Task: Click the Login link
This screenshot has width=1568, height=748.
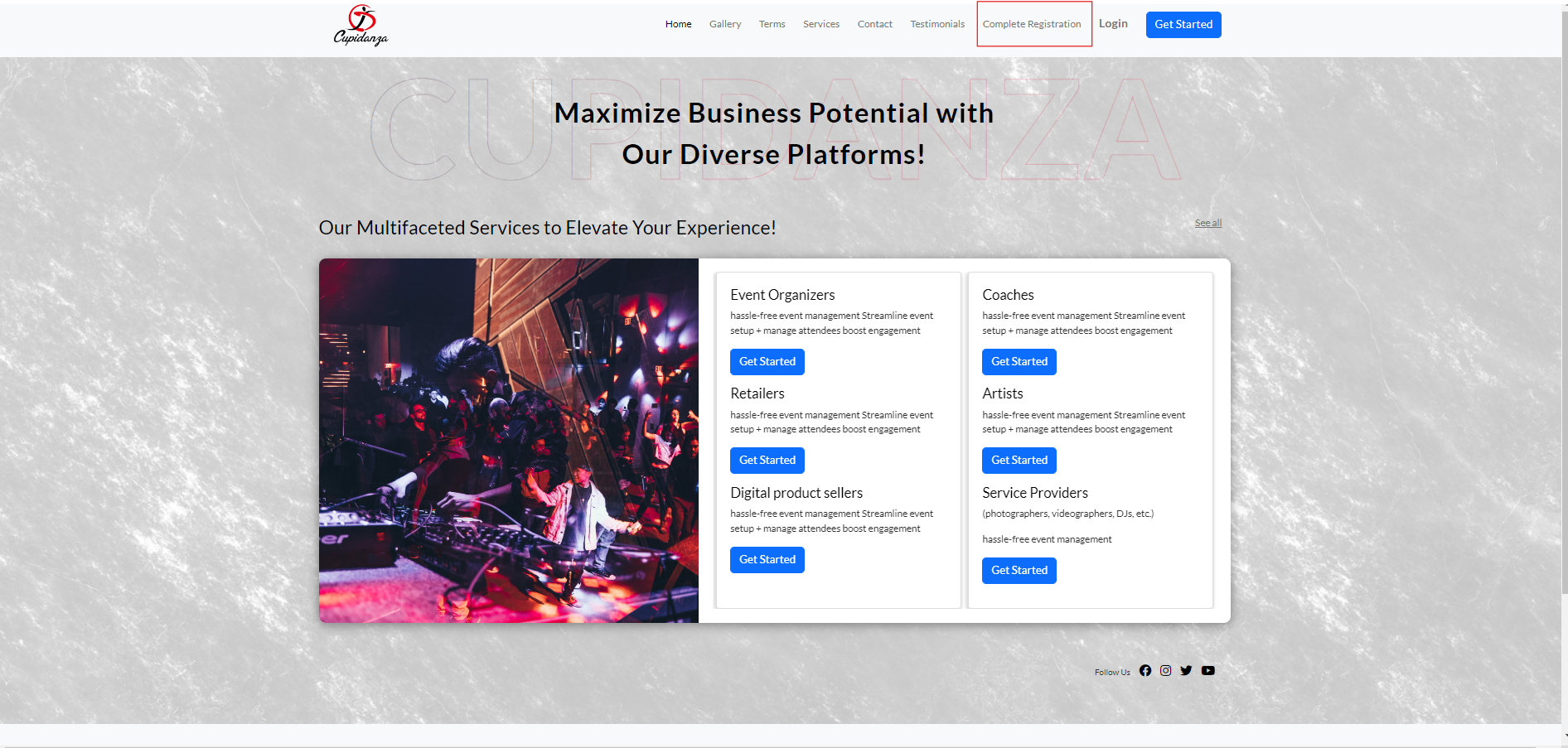Action: tap(1113, 24)
